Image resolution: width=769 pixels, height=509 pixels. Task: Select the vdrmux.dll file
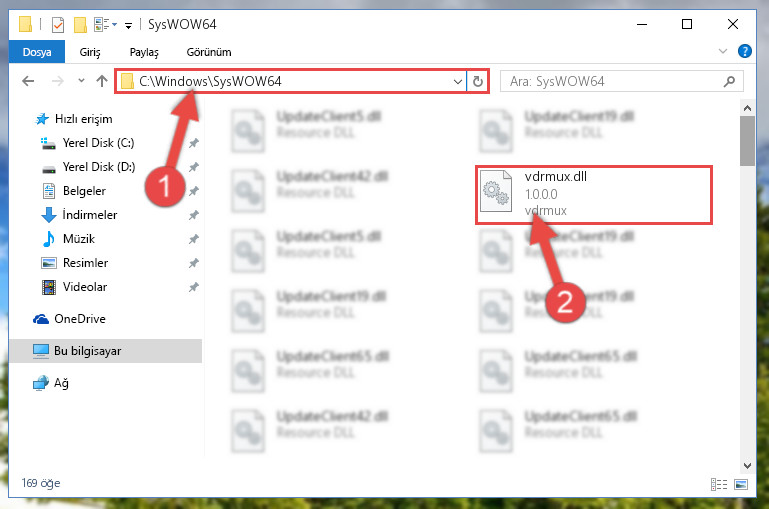pyautogui.click(x=593, y=195)
